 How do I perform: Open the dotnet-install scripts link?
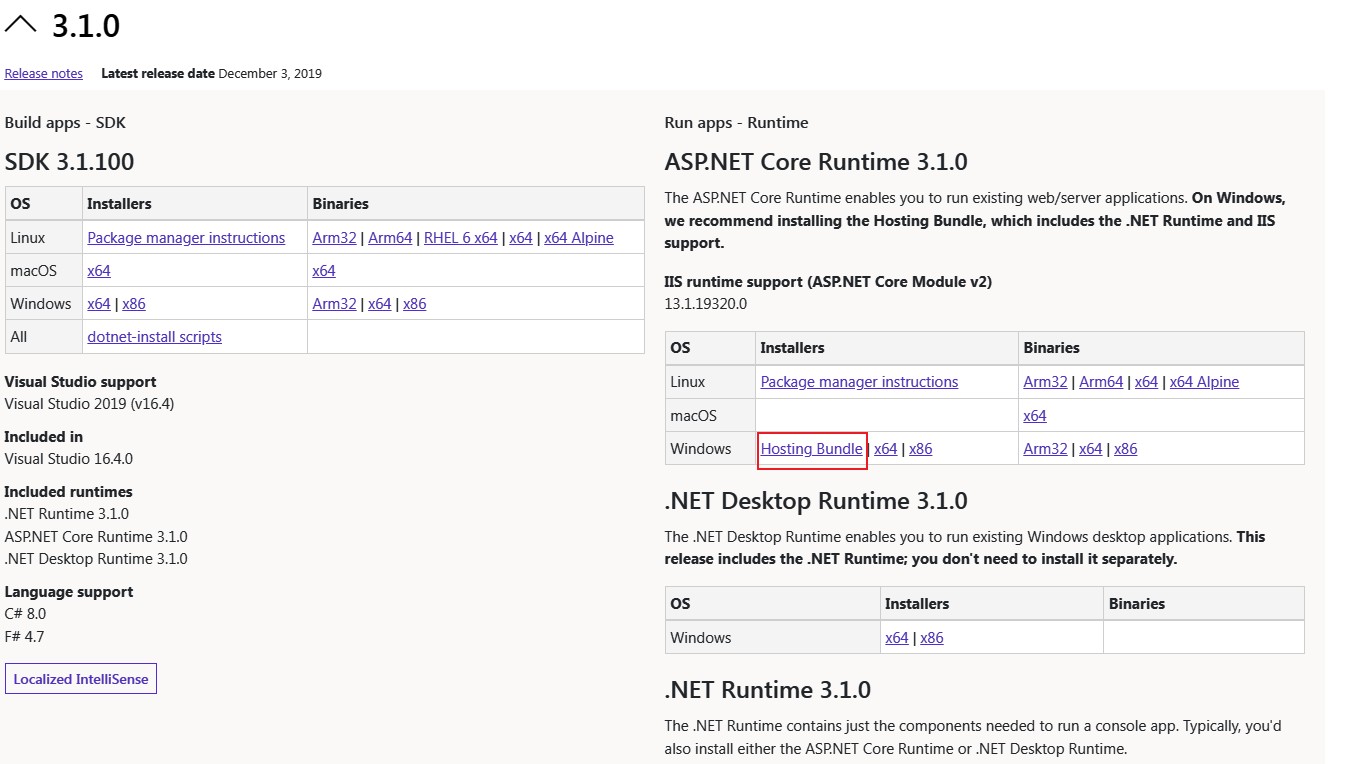tap(154, 337)
